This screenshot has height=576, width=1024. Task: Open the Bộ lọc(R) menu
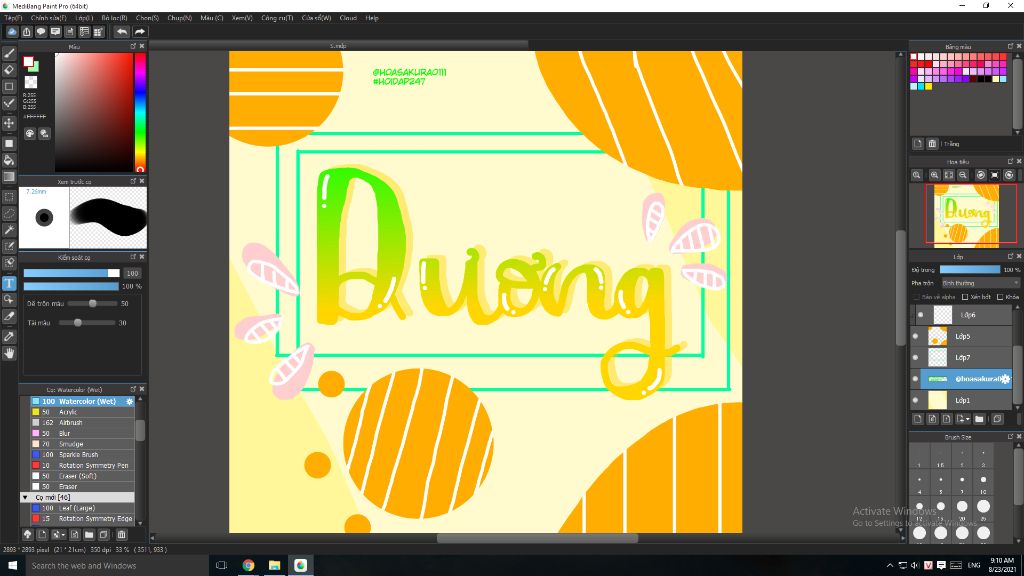click(x=114, y=18)
